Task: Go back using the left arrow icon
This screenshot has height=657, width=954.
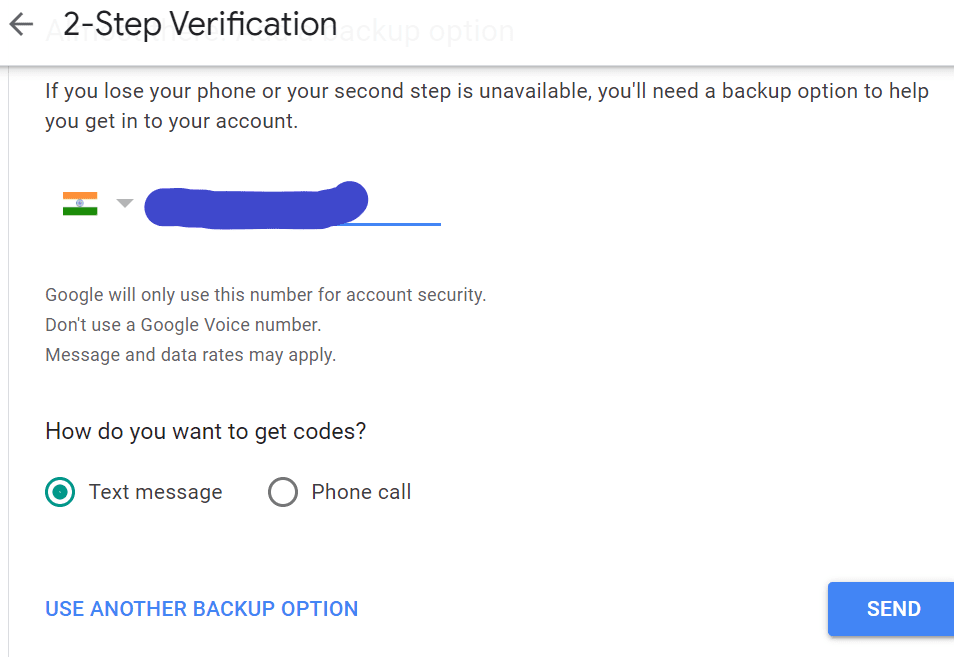Action: coord(21,24)
